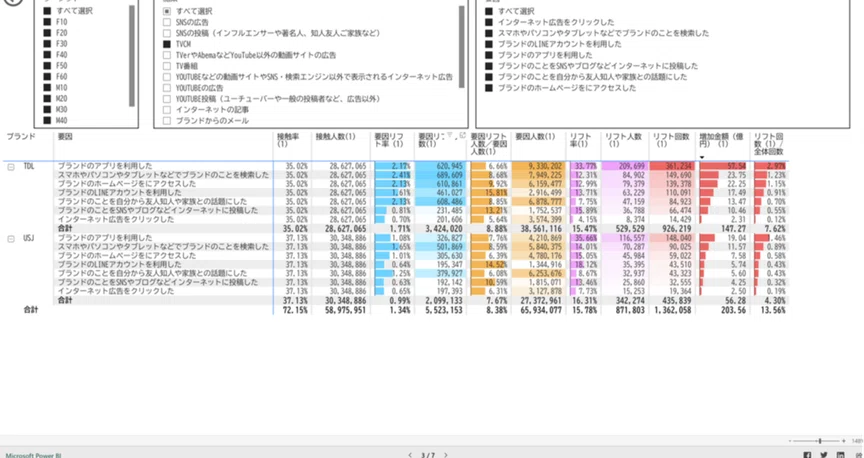Click the media slicer scrollbar
This screenshot has height=458, width=864.
461,46
